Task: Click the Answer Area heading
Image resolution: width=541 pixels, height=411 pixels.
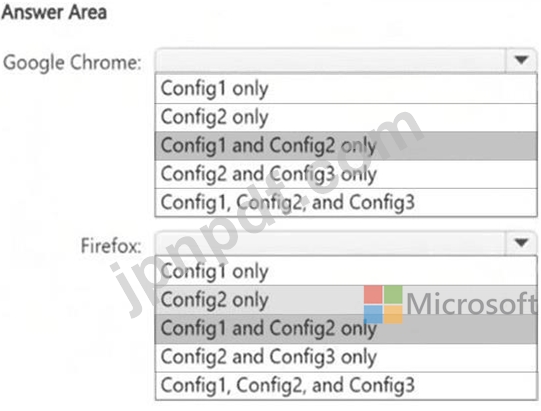Action: pyautogui.click(x=54, y=12)
